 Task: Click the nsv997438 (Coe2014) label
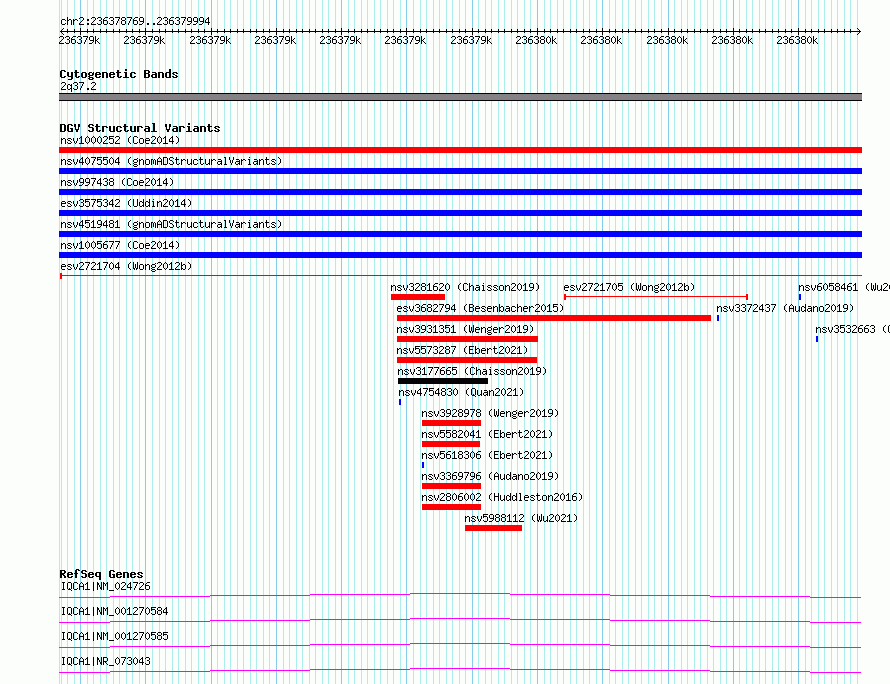click(x=117, y=182)
